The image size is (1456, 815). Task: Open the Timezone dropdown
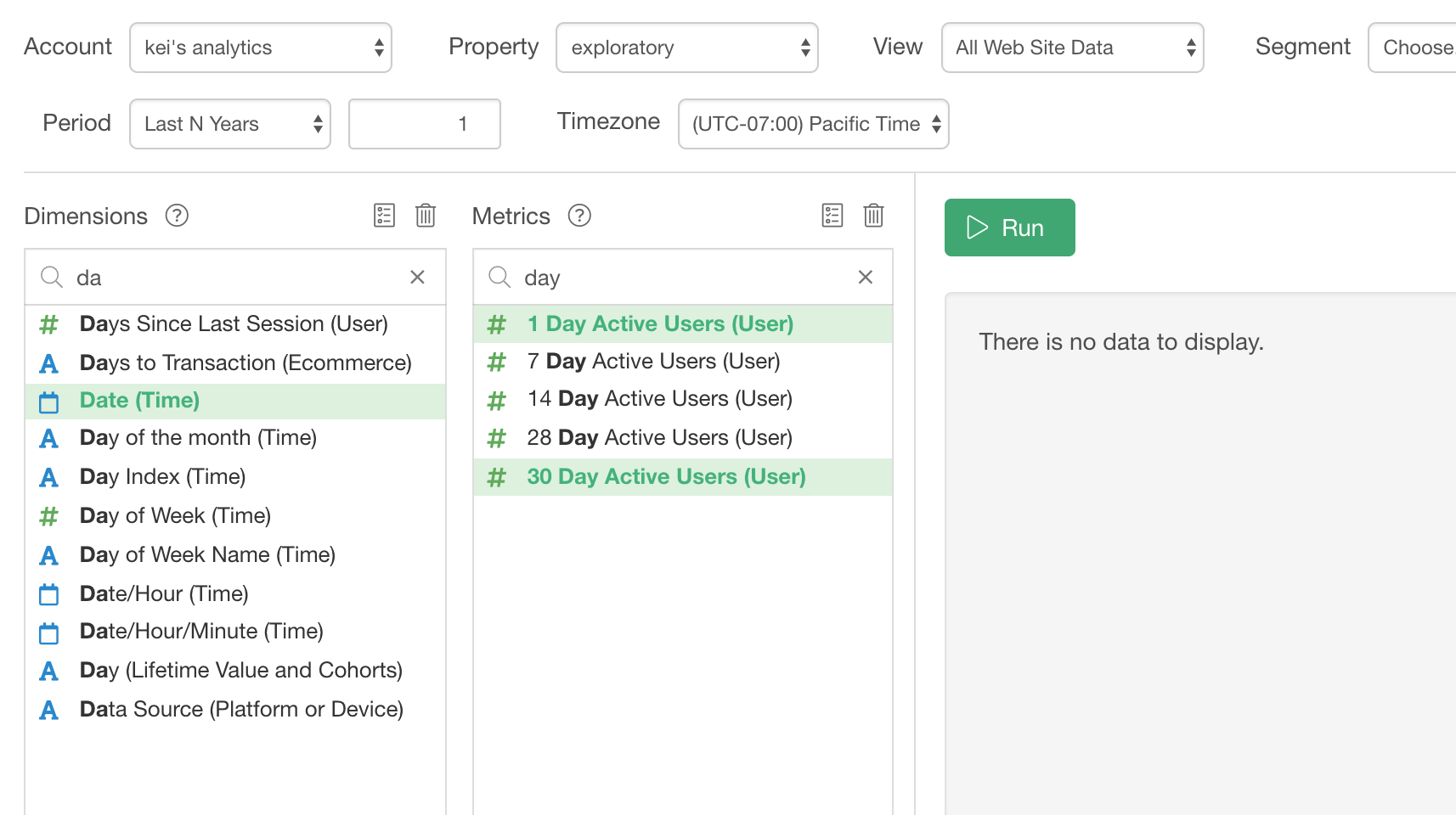pyautogui.click(x=813, y=124)
